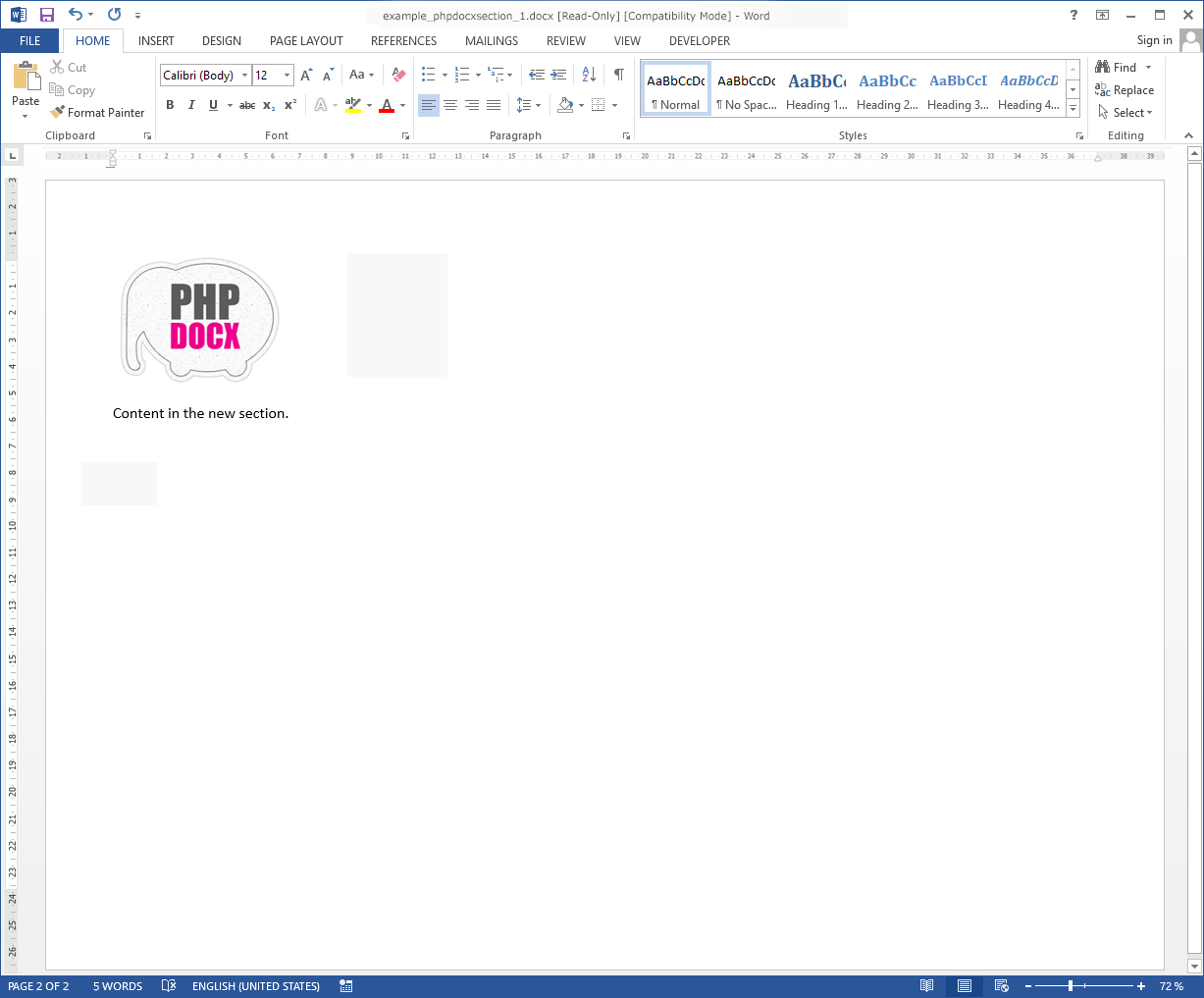Switch to the MAILINGS tab
Image resolution: width=1204 pixels, height=998 pixels.
492,41
